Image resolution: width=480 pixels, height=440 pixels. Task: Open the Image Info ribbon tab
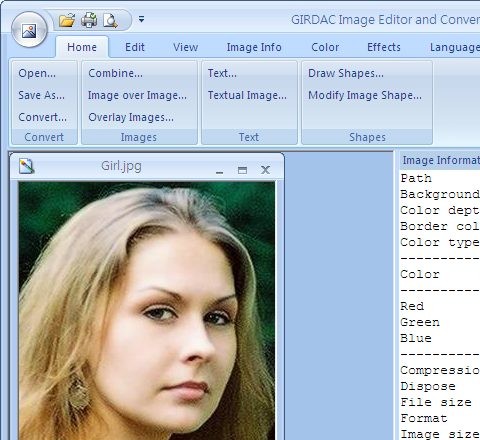click(x=254, y=47)
